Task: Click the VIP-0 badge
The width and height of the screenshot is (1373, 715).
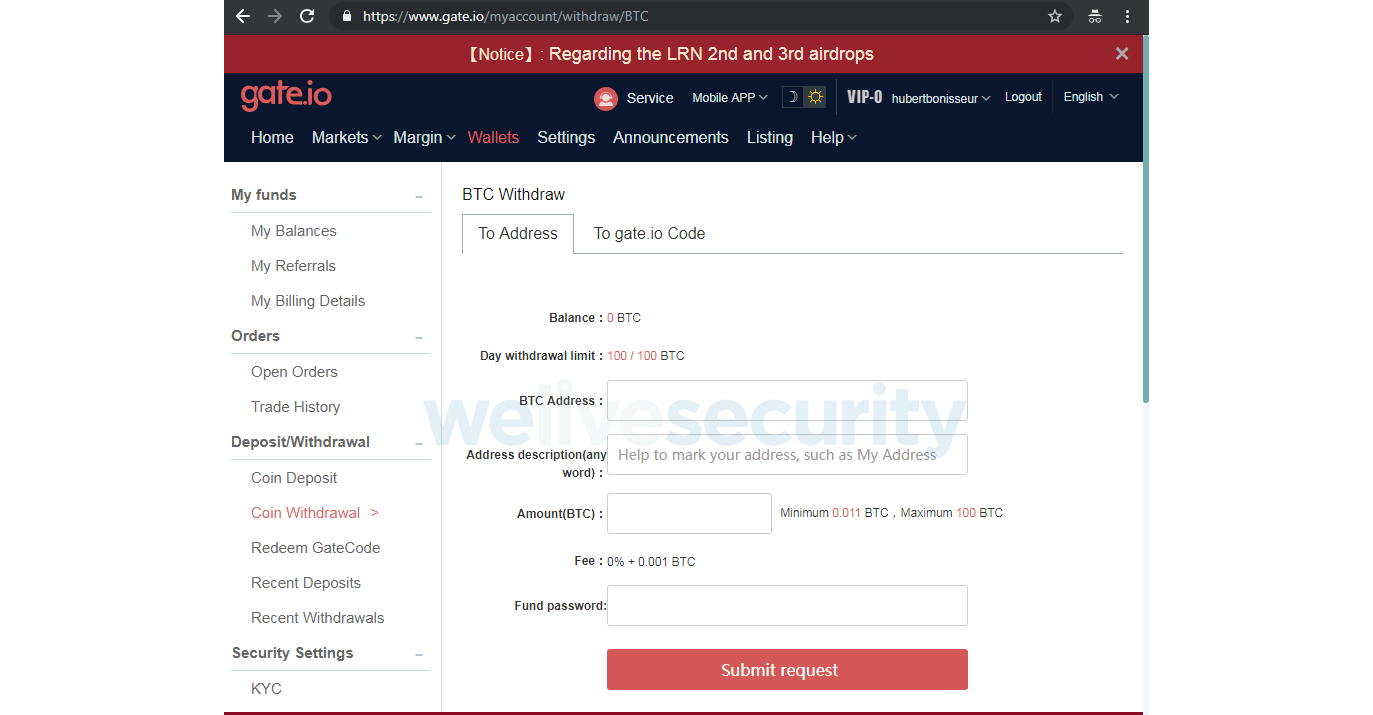Action: point(864,97)
